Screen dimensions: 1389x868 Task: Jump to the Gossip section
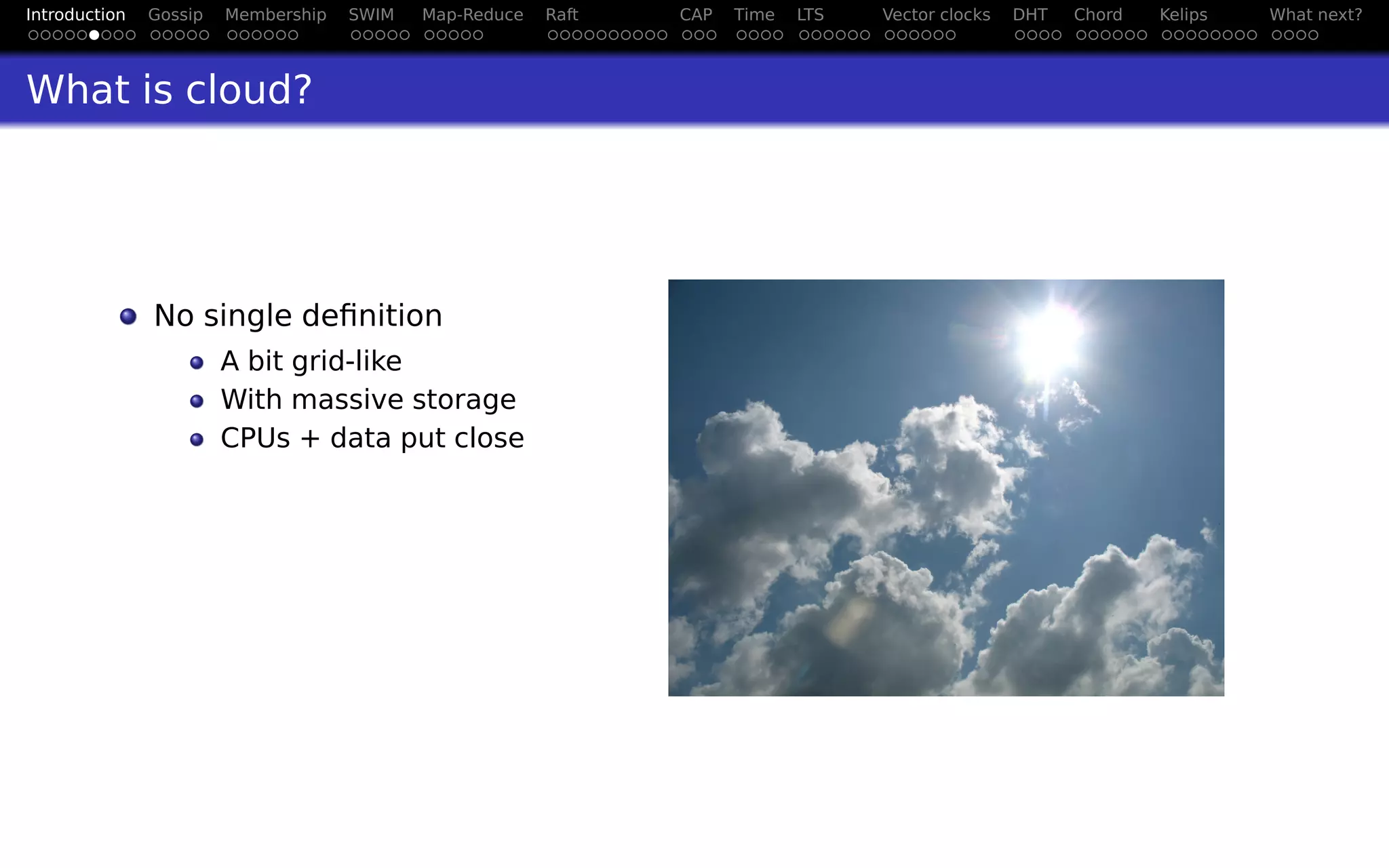point(175,15)
